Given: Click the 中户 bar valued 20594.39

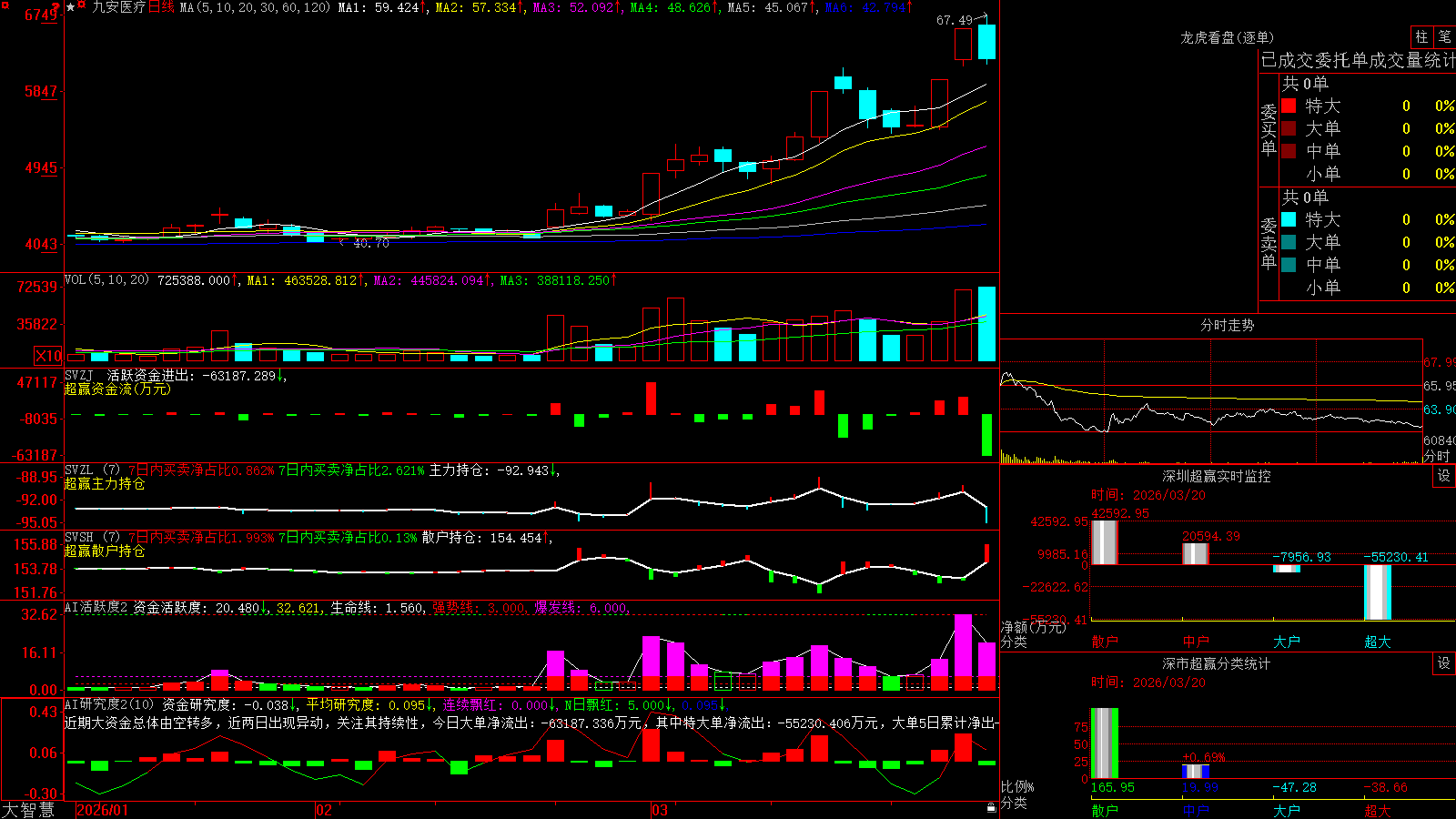Looking at the screenshot, I should [x=1195, y=553].
